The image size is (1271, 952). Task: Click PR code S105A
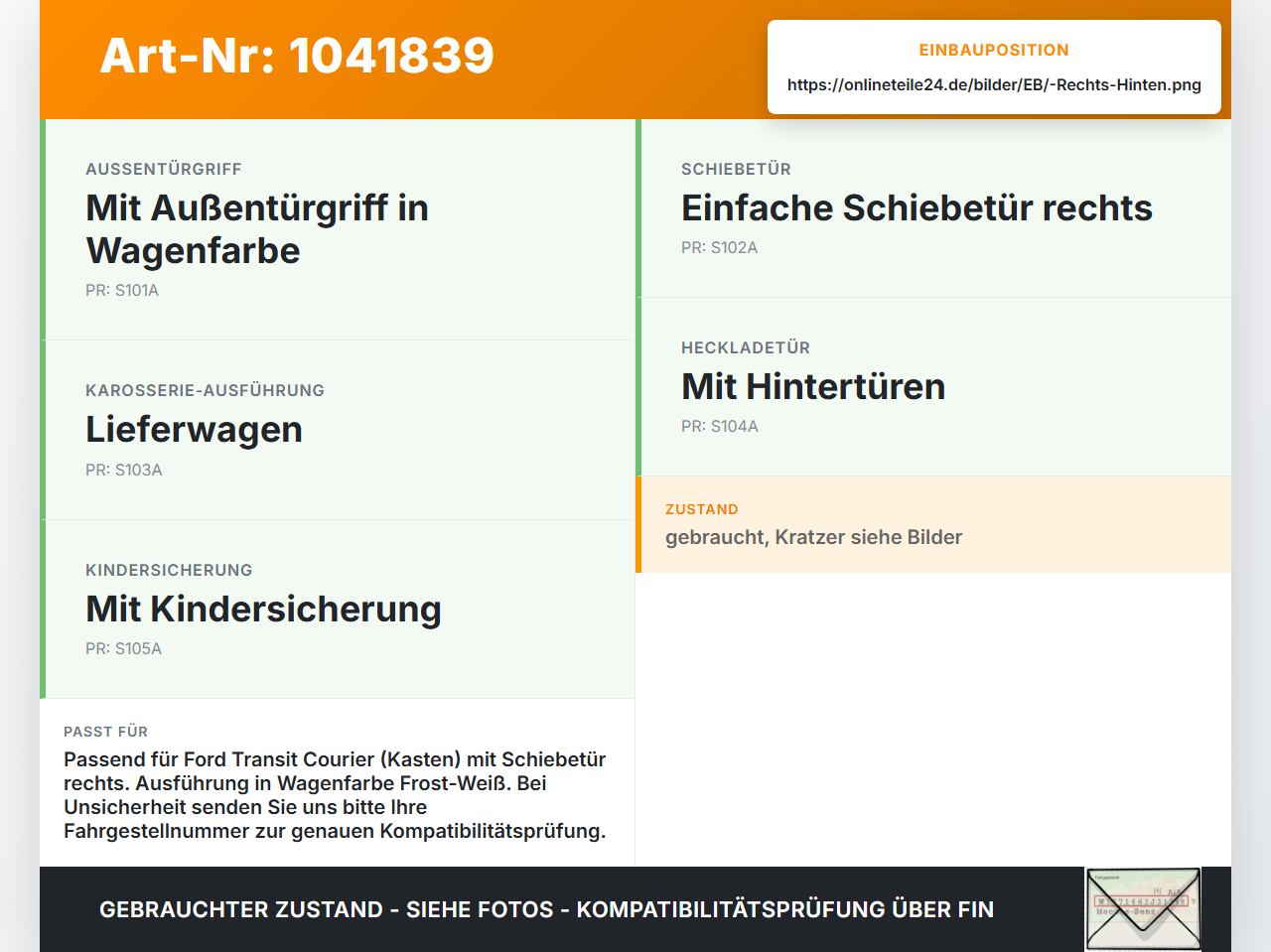(123, 648)
